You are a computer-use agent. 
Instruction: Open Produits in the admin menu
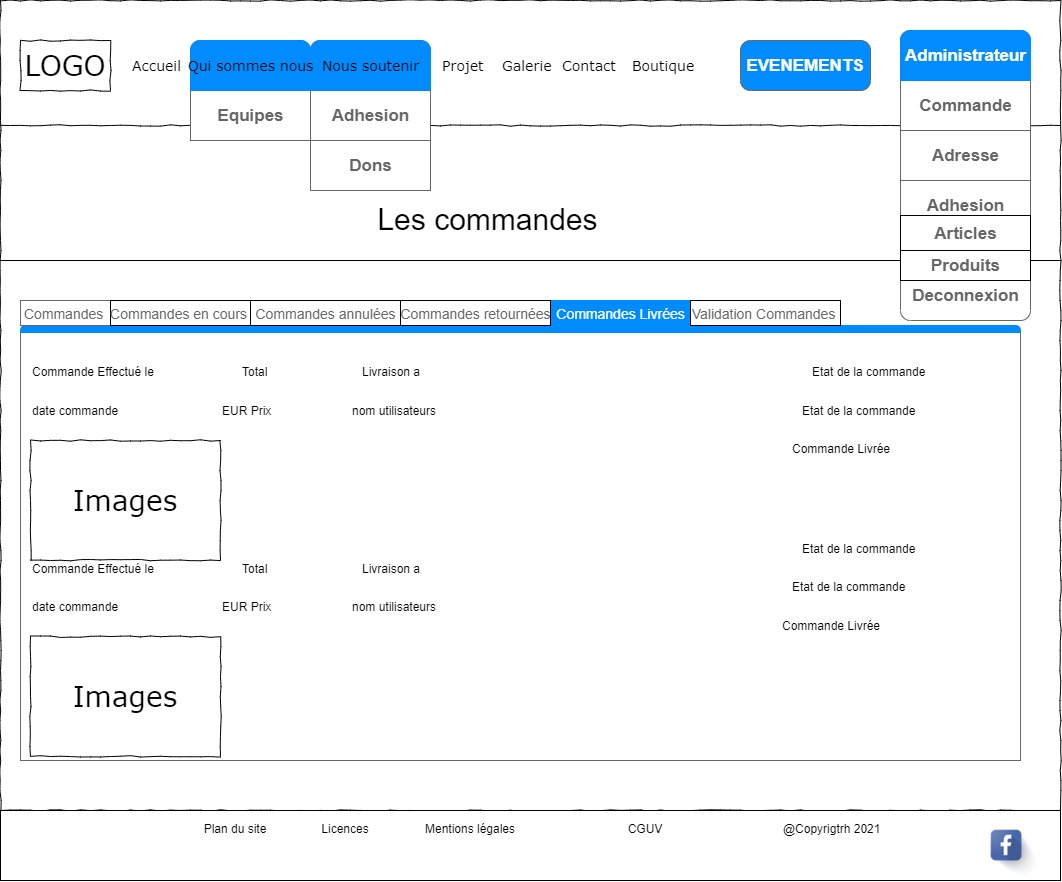965,266
